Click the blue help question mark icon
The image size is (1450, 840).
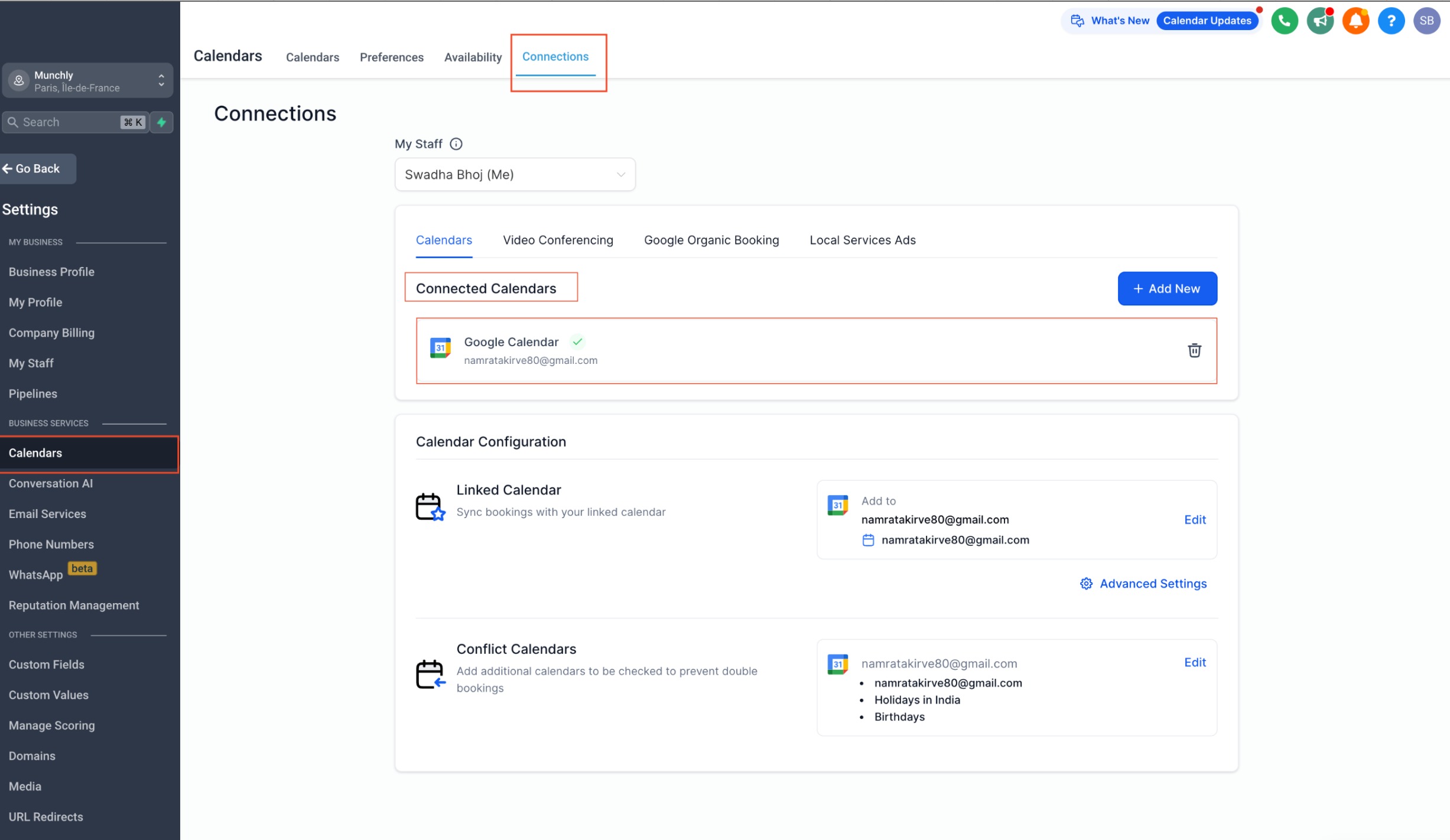(1391, 21)
